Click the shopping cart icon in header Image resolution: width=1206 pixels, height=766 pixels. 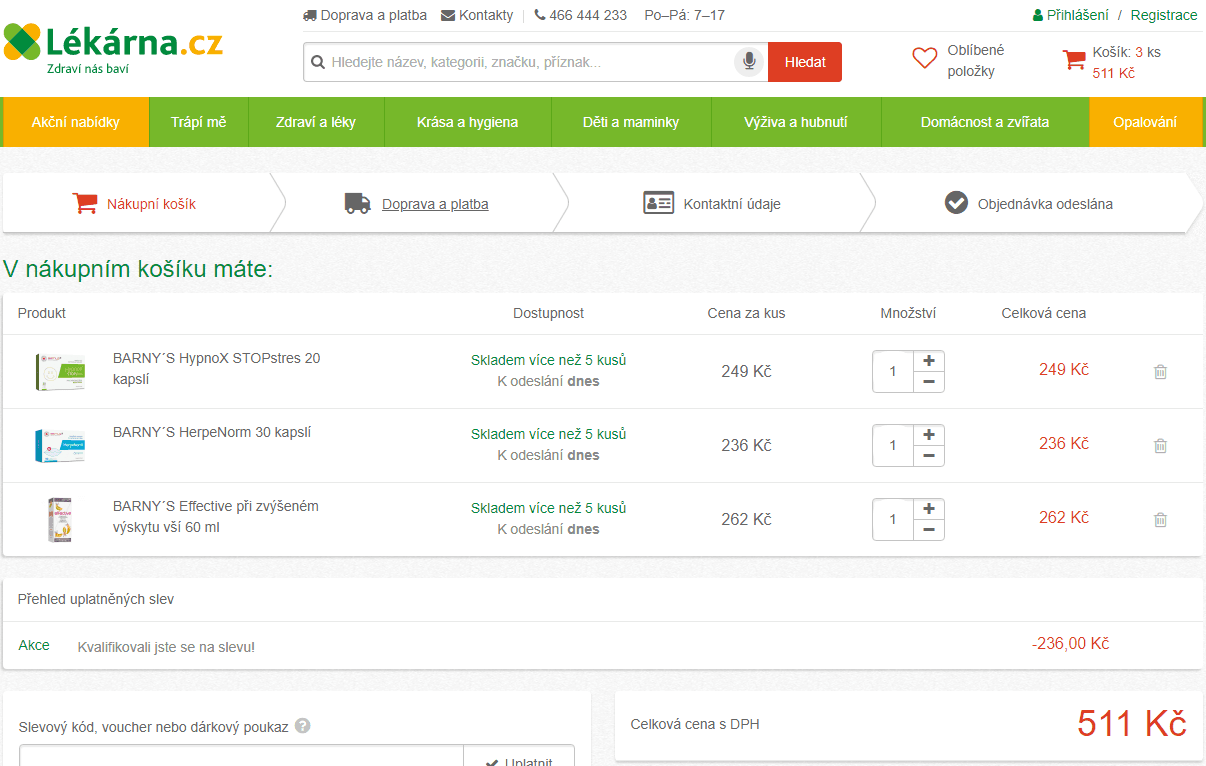1074,60
